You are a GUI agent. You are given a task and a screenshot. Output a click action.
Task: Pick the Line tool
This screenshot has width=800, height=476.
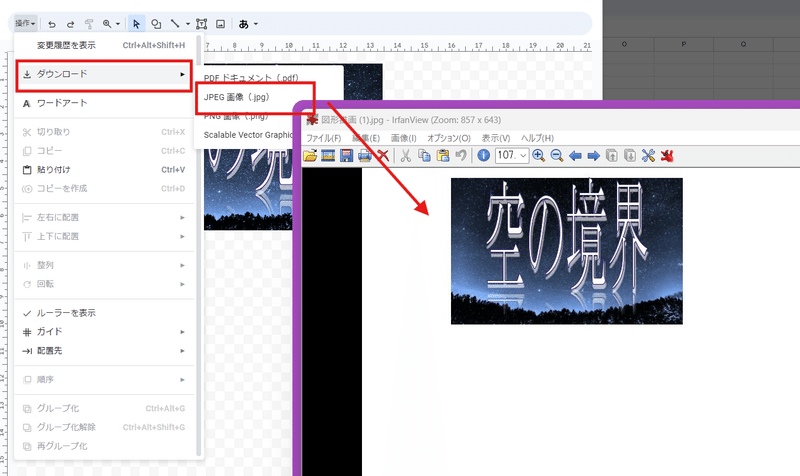coord(175,24)
